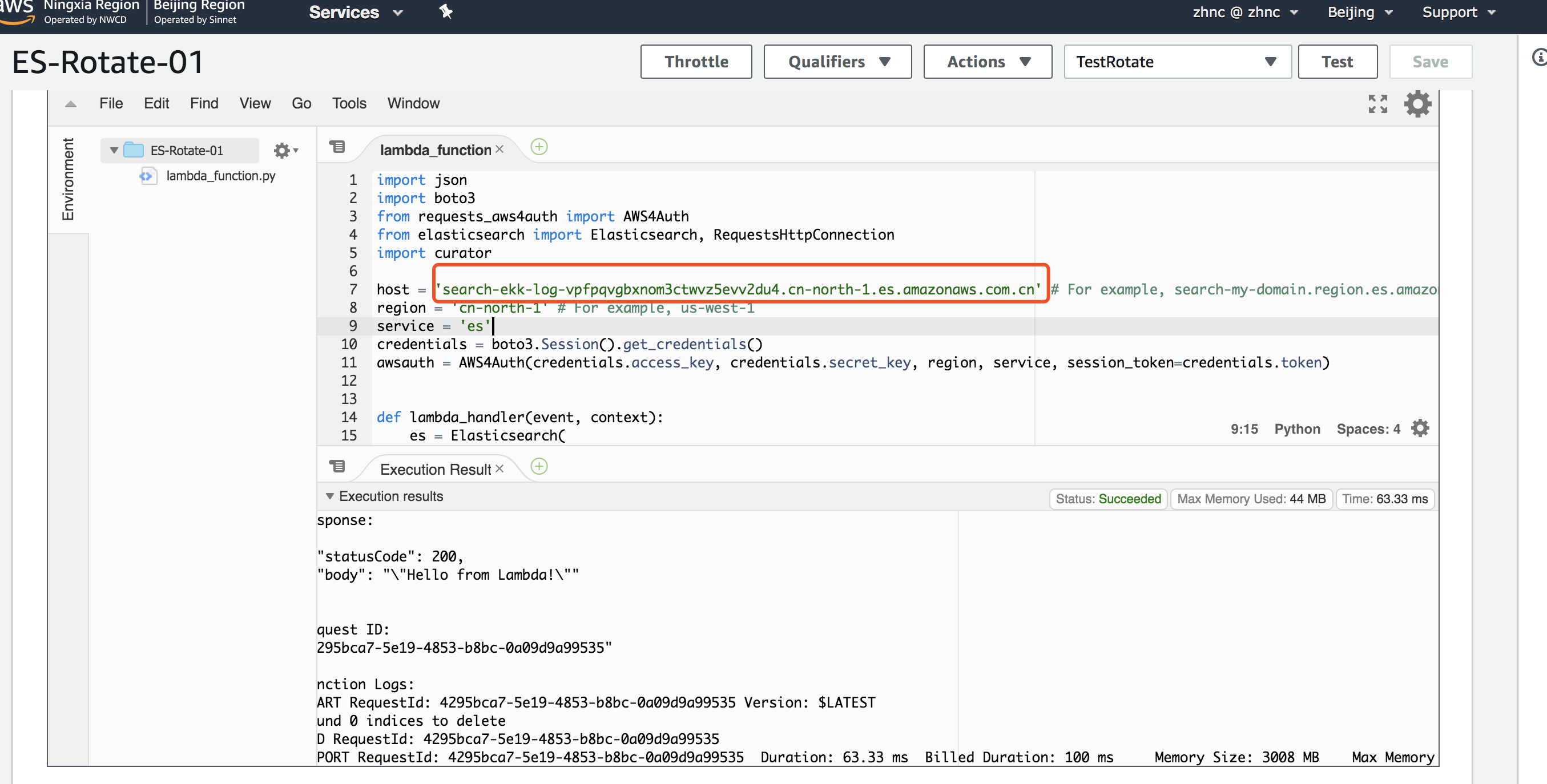Open the Actions dropdown

986,61
